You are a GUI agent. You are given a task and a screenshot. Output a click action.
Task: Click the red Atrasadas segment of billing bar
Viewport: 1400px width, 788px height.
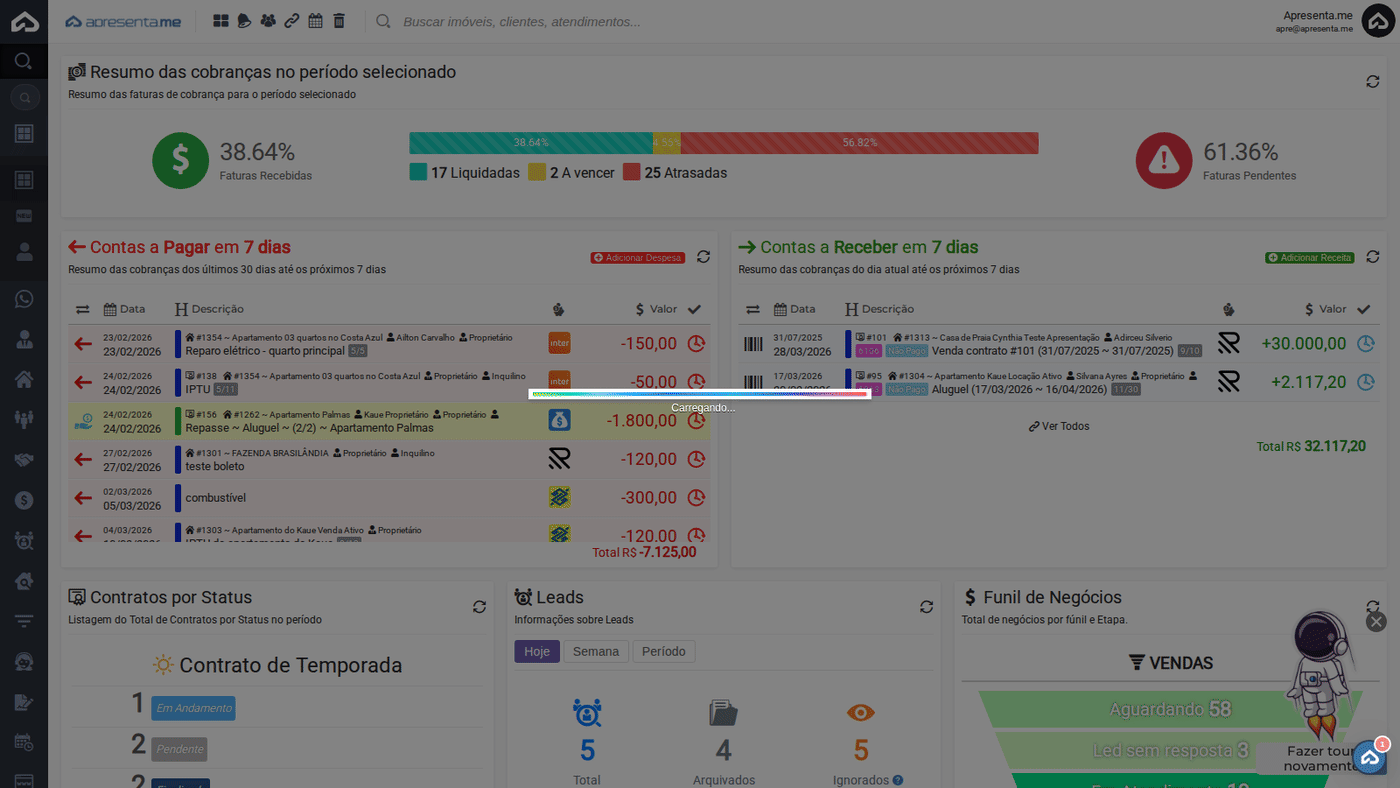859,143
